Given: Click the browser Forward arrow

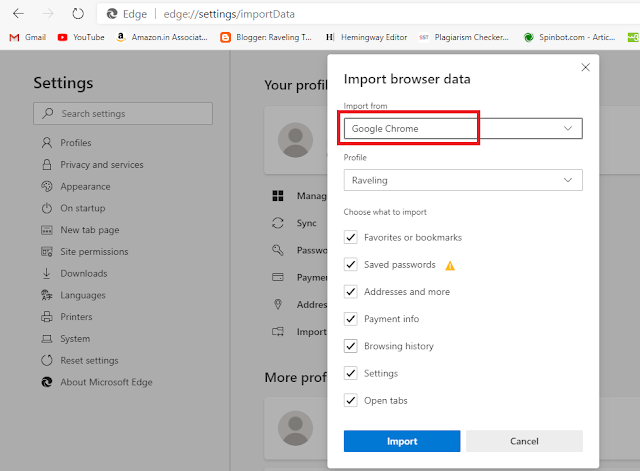Looking at the screenshot, I should coord(48,14).
